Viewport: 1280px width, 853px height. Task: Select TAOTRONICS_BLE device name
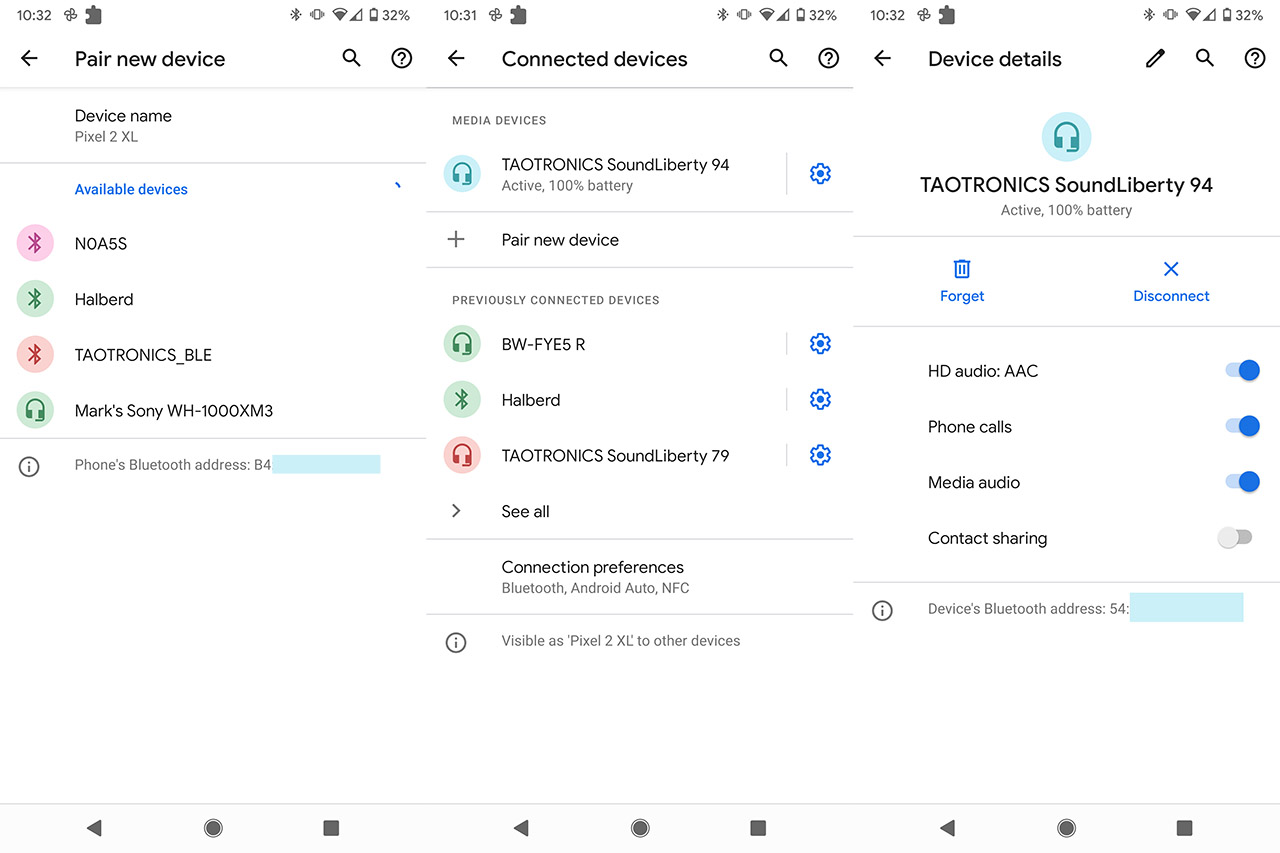pos(143,355)
